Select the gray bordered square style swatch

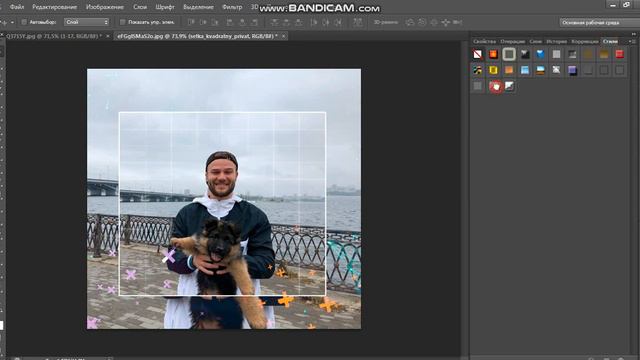[x=509, y=54]
